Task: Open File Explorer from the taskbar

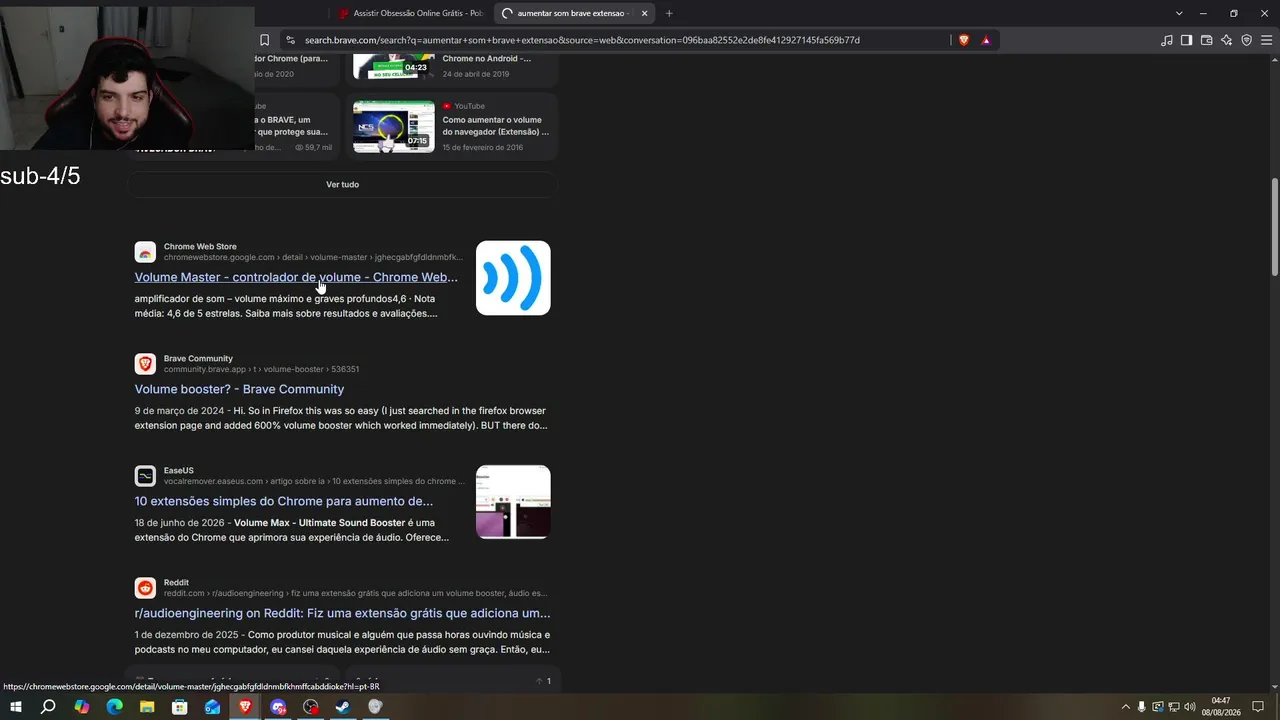Action: tap(147, 707)
